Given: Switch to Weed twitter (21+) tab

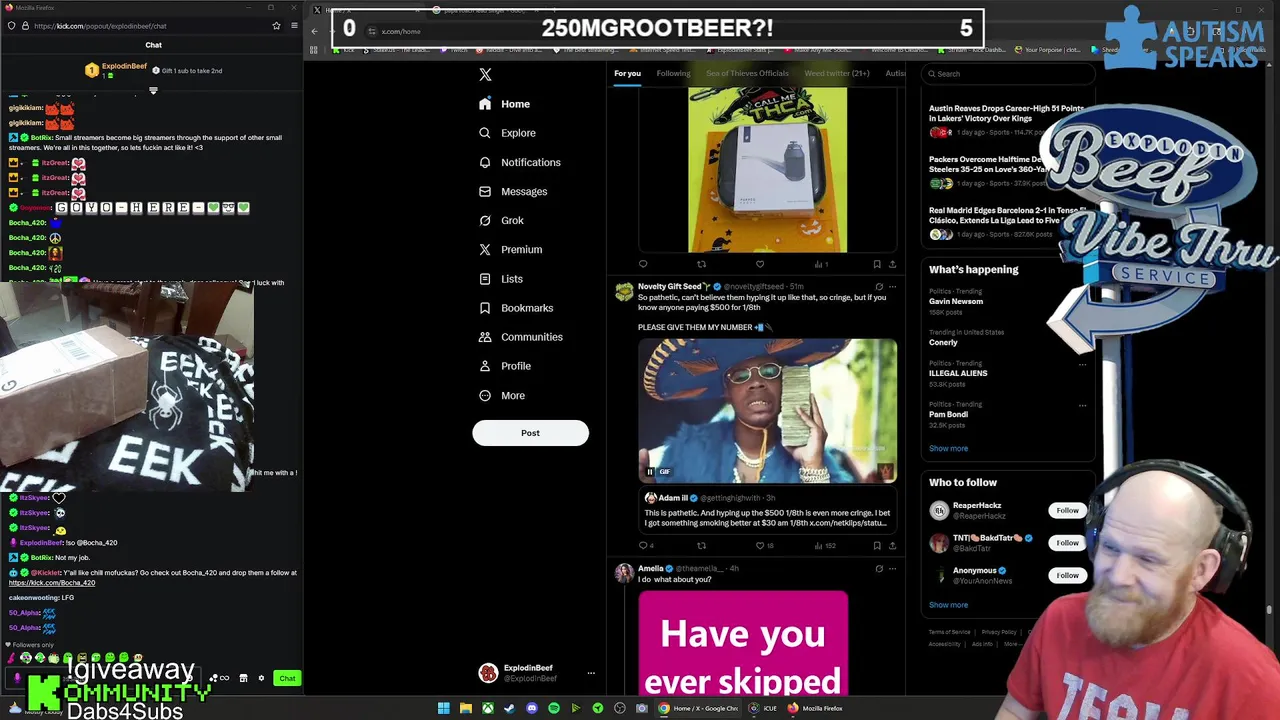Looking at the screenshot, I should (x=837, y=73).
